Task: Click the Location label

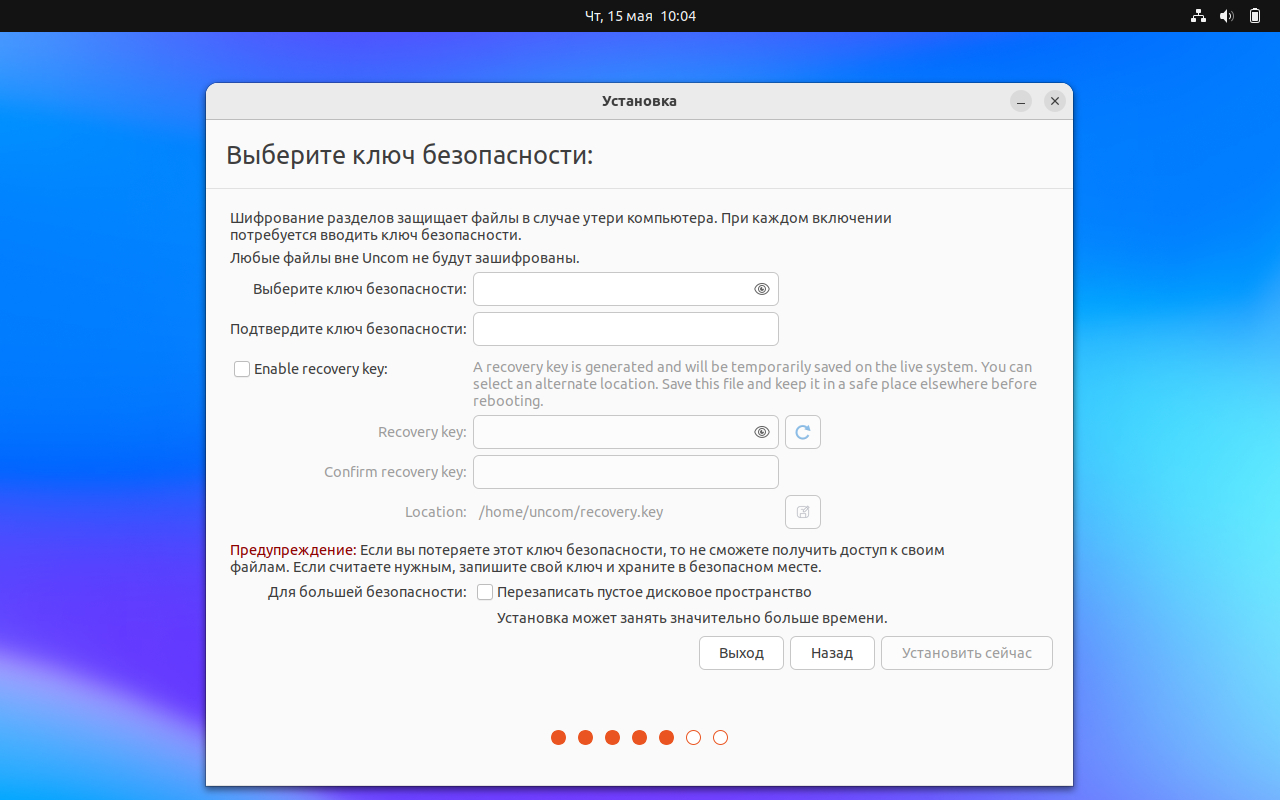Action: point(435,512)
